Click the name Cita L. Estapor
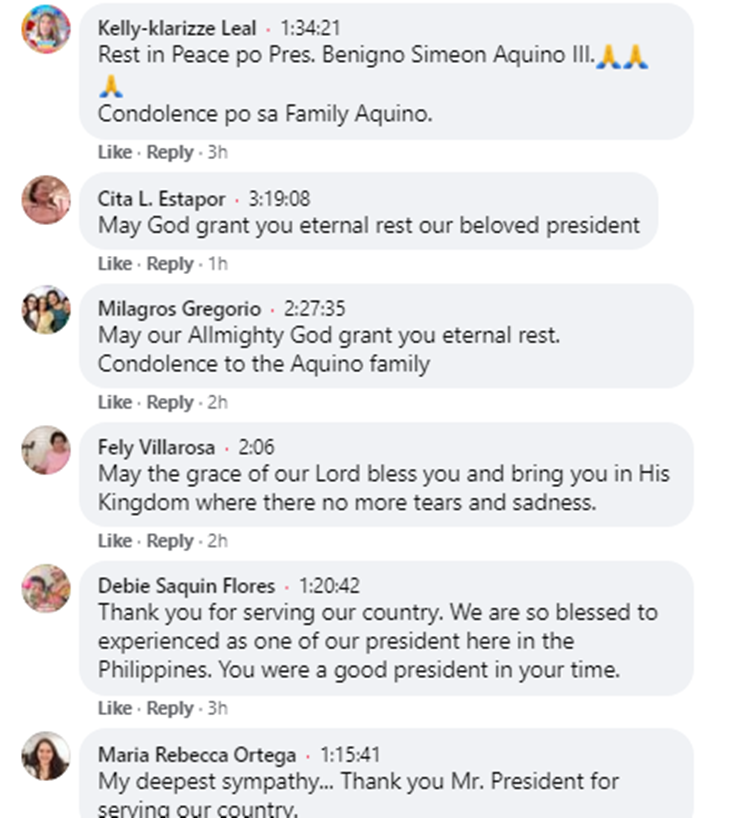The image size is (750, 818). (162, 199)
